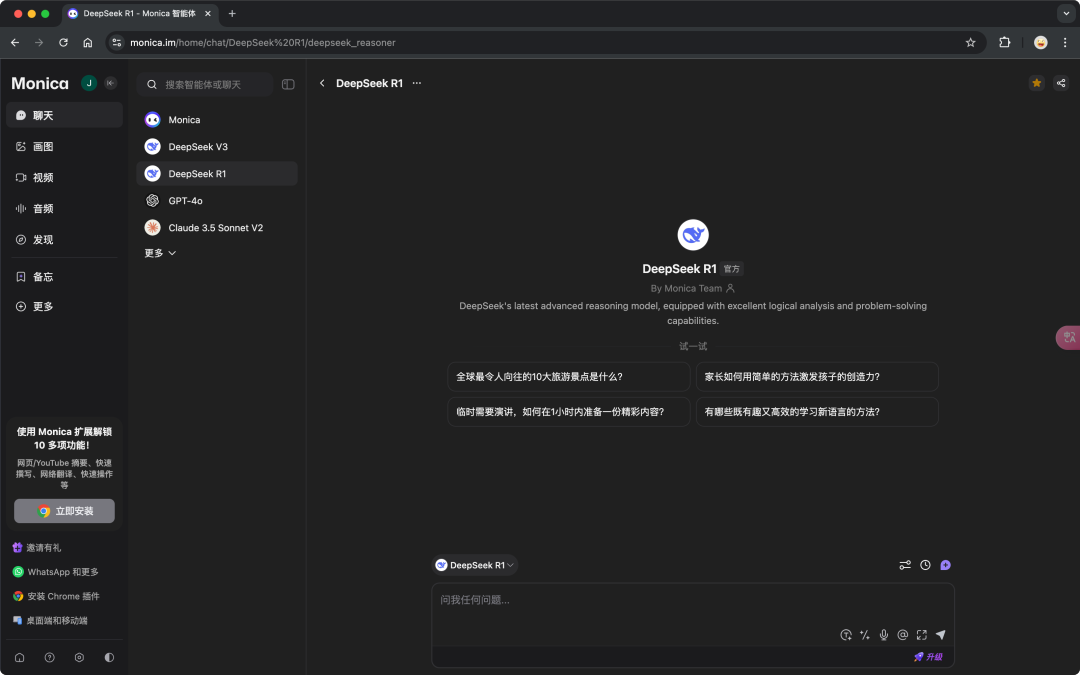Expand the 更多 list in the agent sidebar
1080x675 pixels.
(x=158, y=253)
